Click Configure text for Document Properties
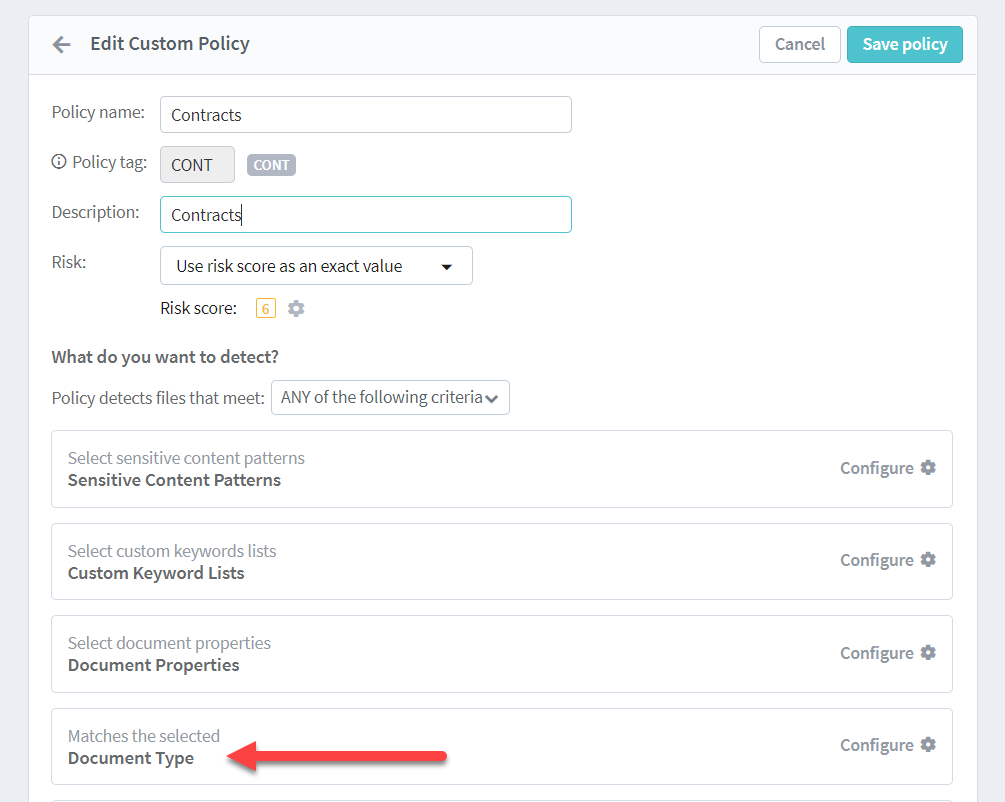Image resolution: width=1005 pixels, height=802 pixels. pyautogui.click(x=876, y=653)
